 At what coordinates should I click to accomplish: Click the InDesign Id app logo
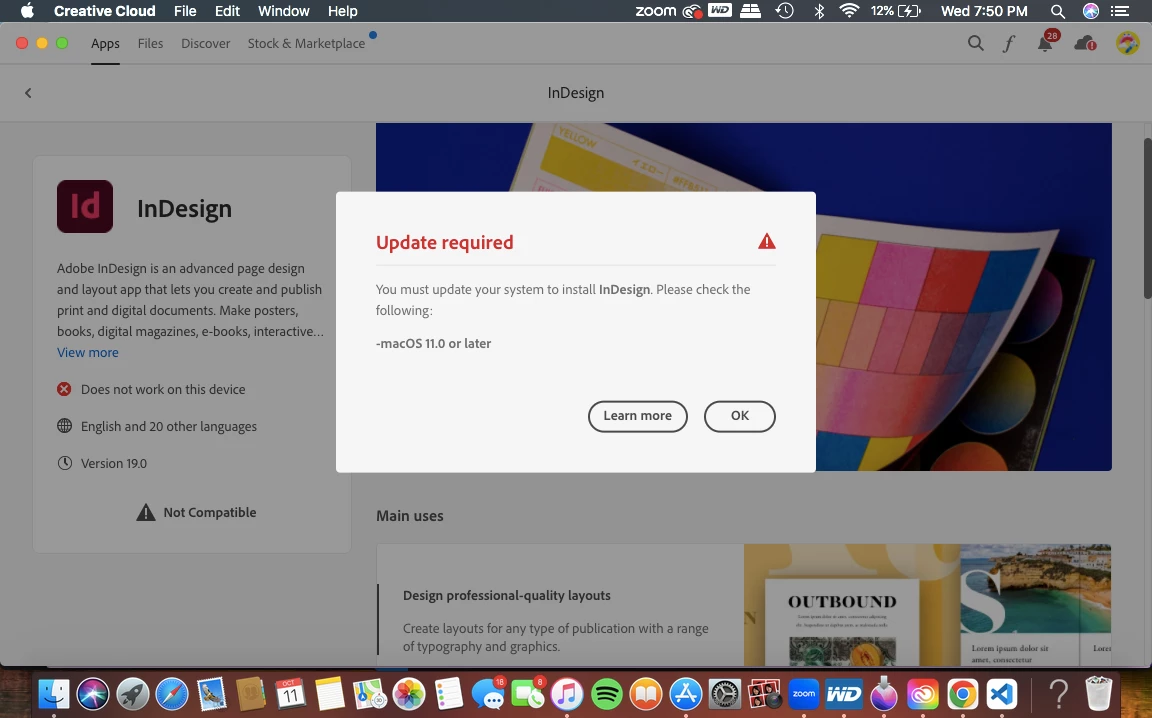pos(84,207)
